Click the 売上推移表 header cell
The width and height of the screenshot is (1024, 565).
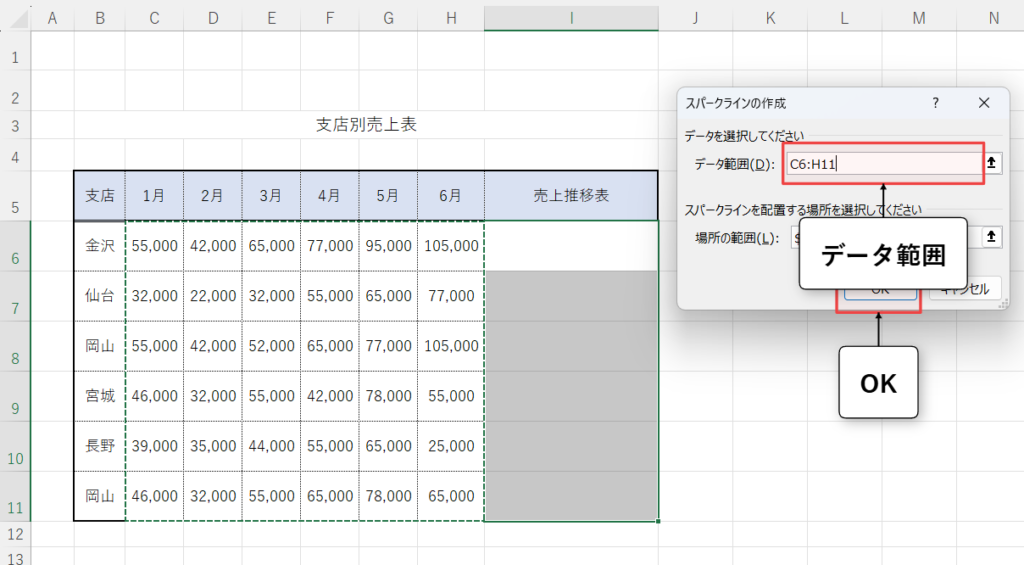coord(571,196)
